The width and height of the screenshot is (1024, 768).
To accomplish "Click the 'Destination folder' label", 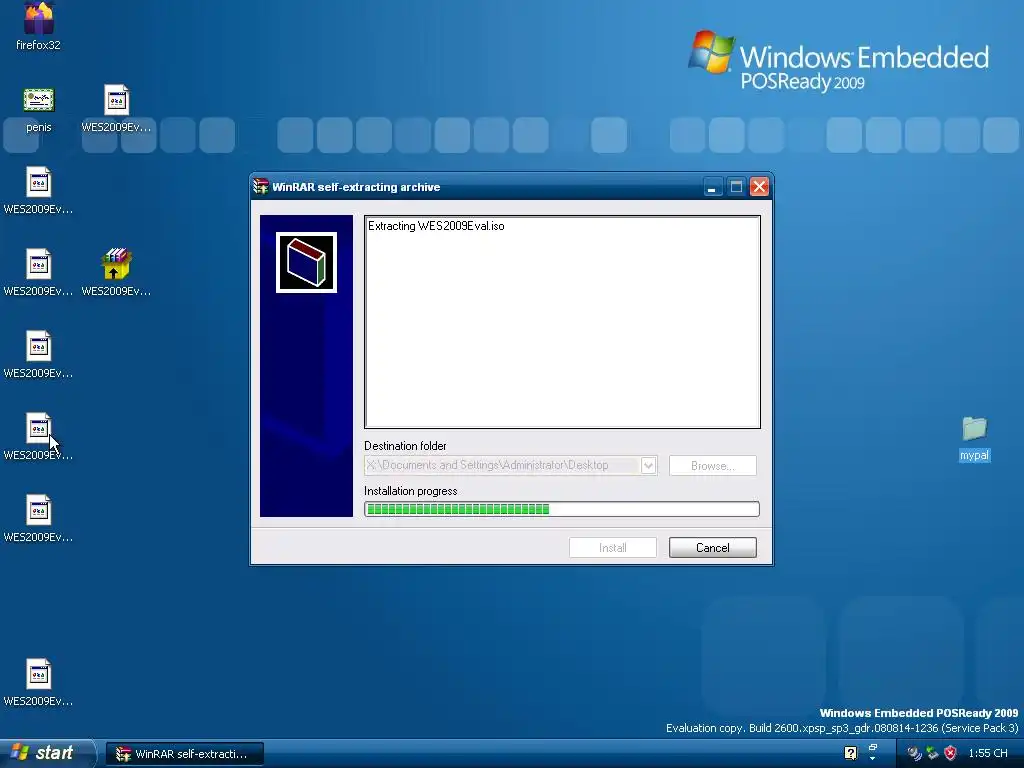I will click(x=405, y=446).
